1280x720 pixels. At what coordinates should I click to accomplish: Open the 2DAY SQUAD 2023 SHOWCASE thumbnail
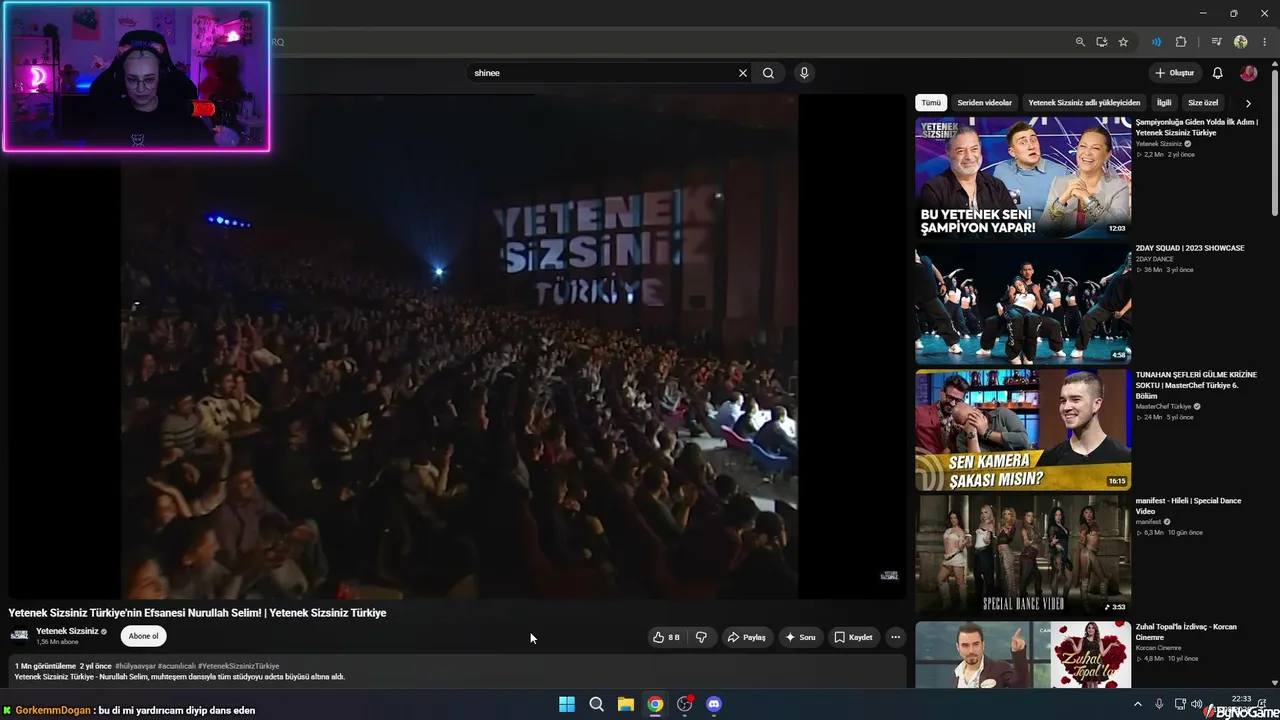[x=1023, y=304]
